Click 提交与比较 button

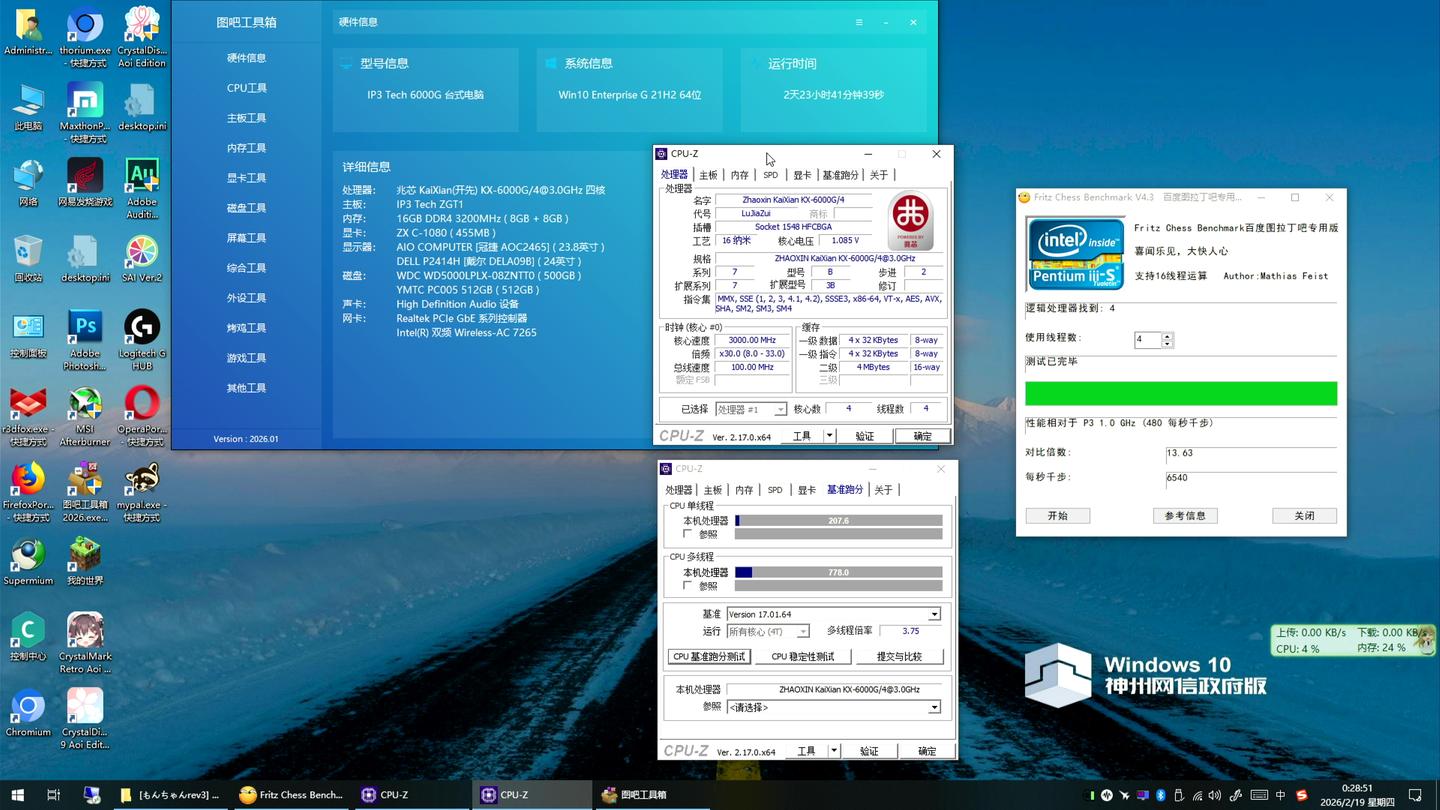coord(899,657)
